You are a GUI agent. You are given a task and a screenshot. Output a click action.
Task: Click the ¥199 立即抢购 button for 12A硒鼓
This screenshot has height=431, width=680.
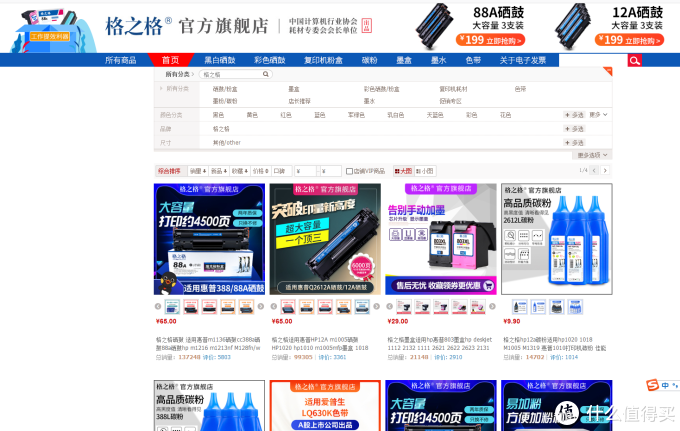(x=629, y=40)
